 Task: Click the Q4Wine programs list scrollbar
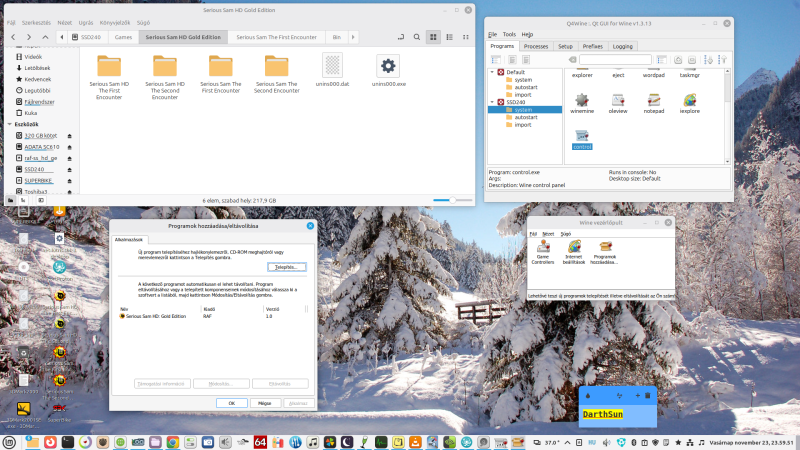click(x=727, y=116)
